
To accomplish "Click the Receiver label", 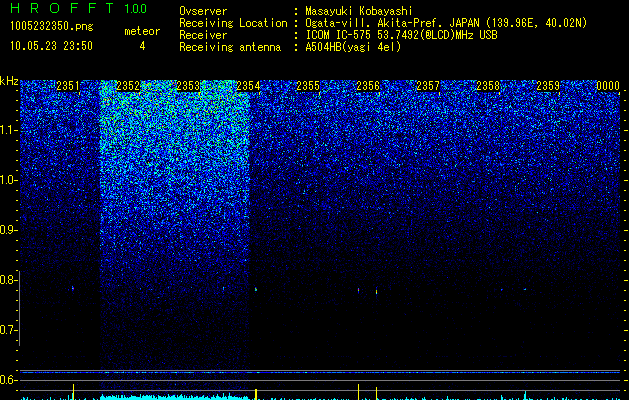I will 203,35.
